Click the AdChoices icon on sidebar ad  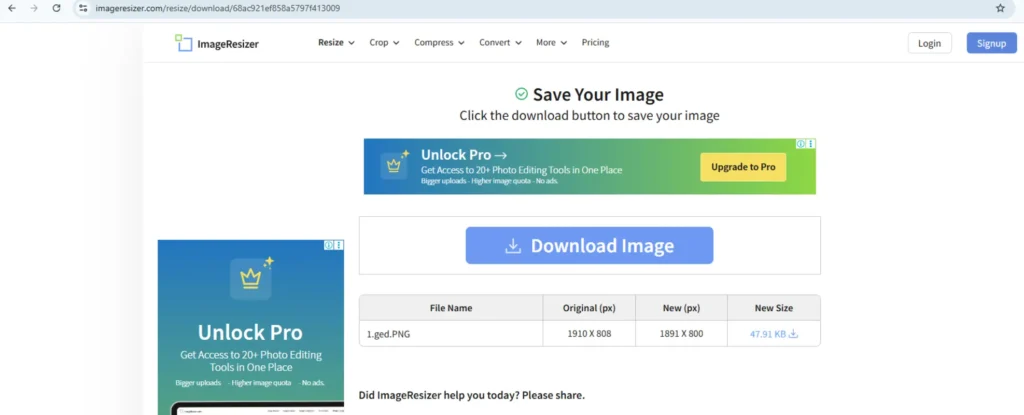[x=330, y=245]
